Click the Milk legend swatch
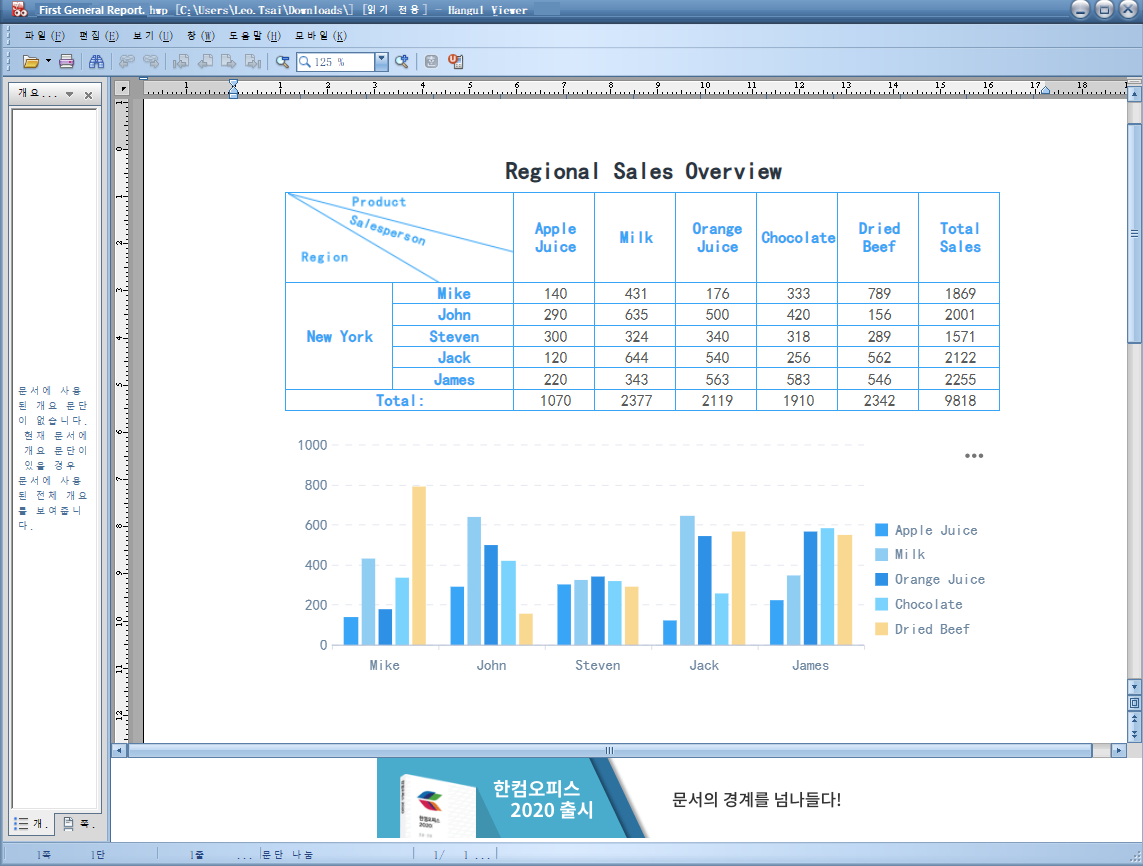The width and height of the screenshot is (1143, 866). coord(881,555)
